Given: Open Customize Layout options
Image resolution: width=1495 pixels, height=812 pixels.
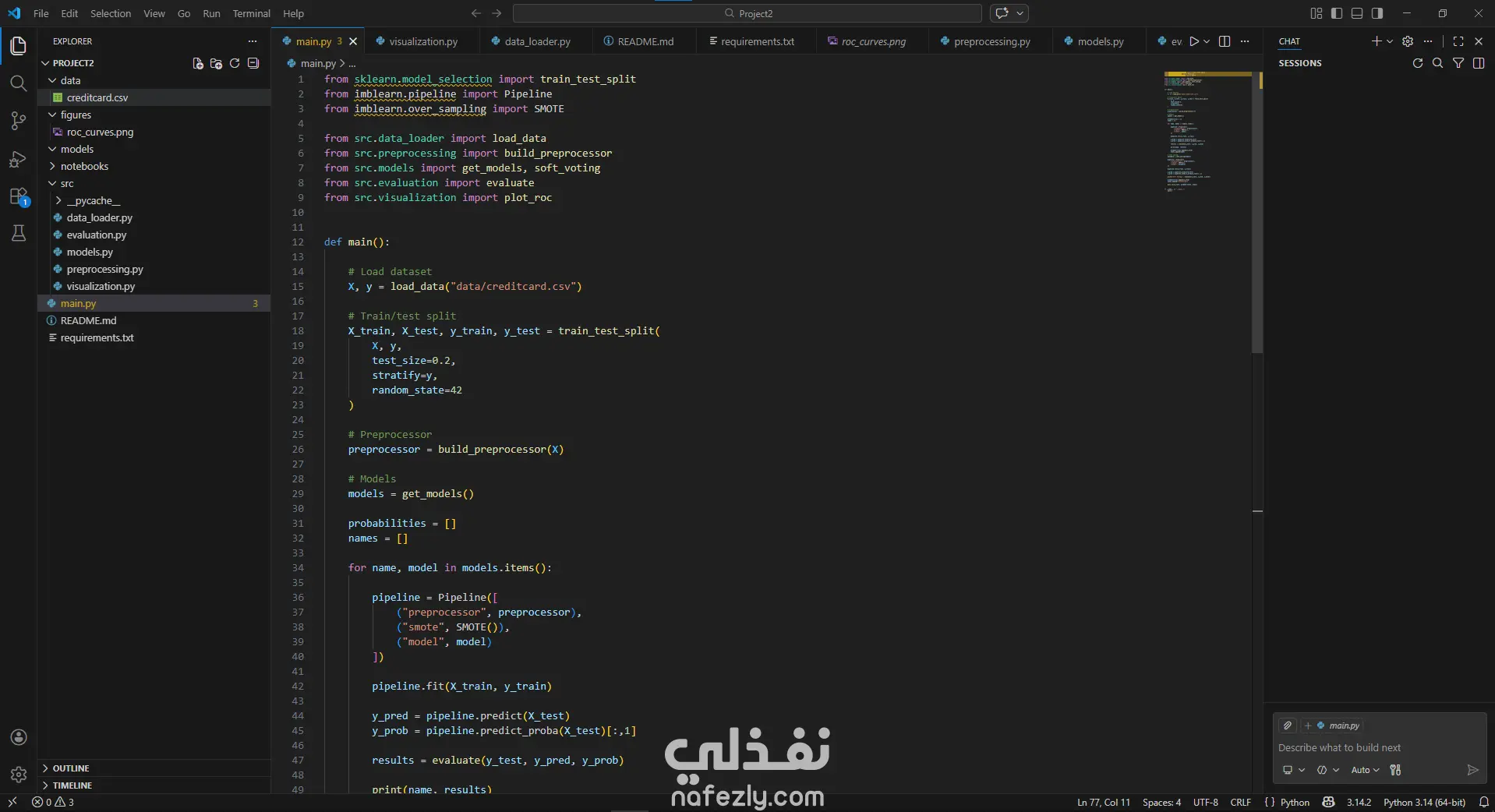Looking at the screenshot, I should click(1317, 13).
